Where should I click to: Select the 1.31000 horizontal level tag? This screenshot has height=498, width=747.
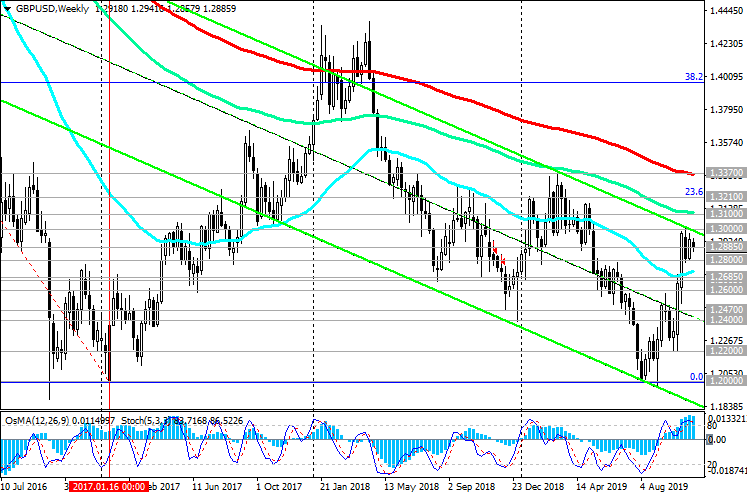[726, 213]
